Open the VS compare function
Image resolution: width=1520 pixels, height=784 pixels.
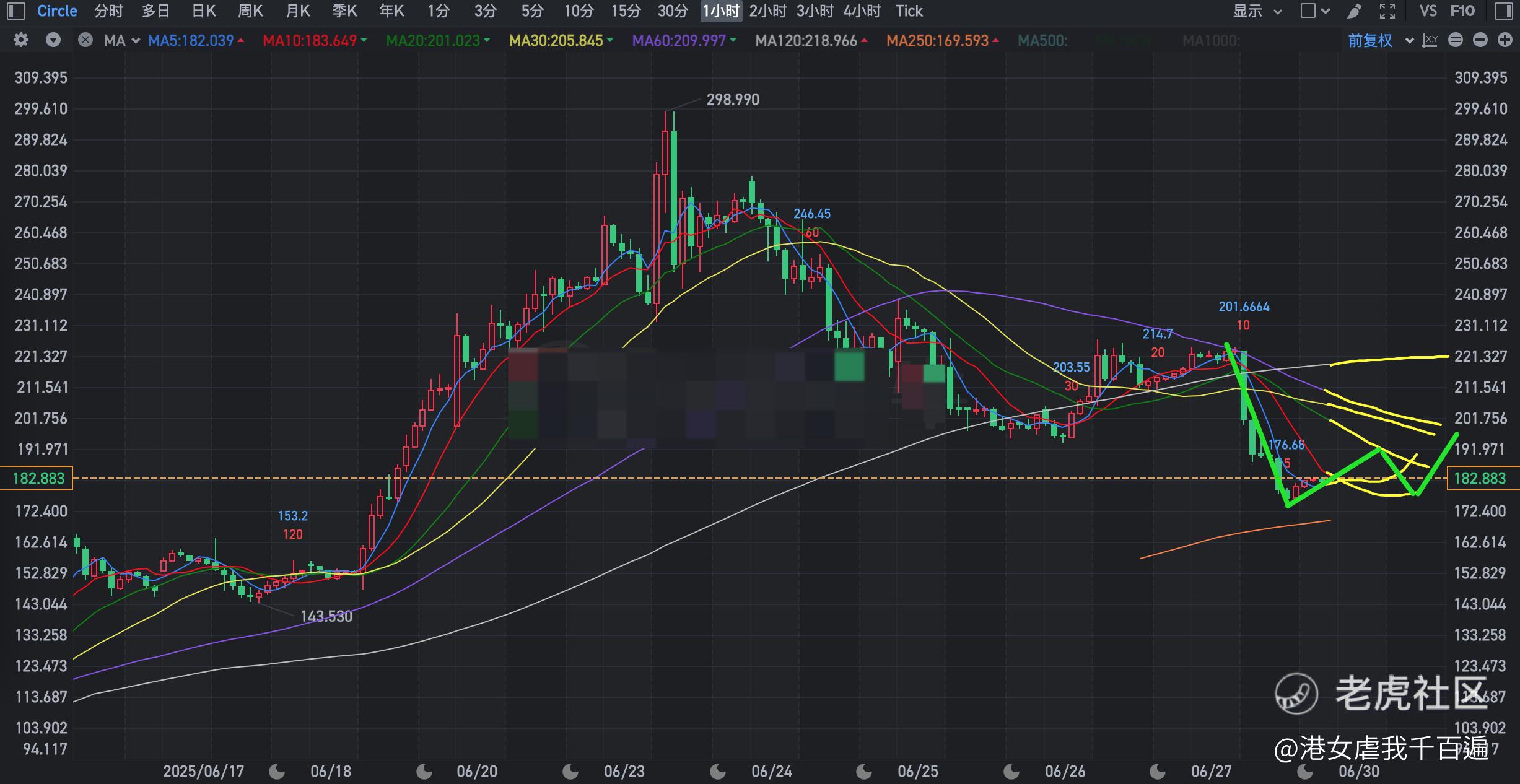click(1428, 11)
